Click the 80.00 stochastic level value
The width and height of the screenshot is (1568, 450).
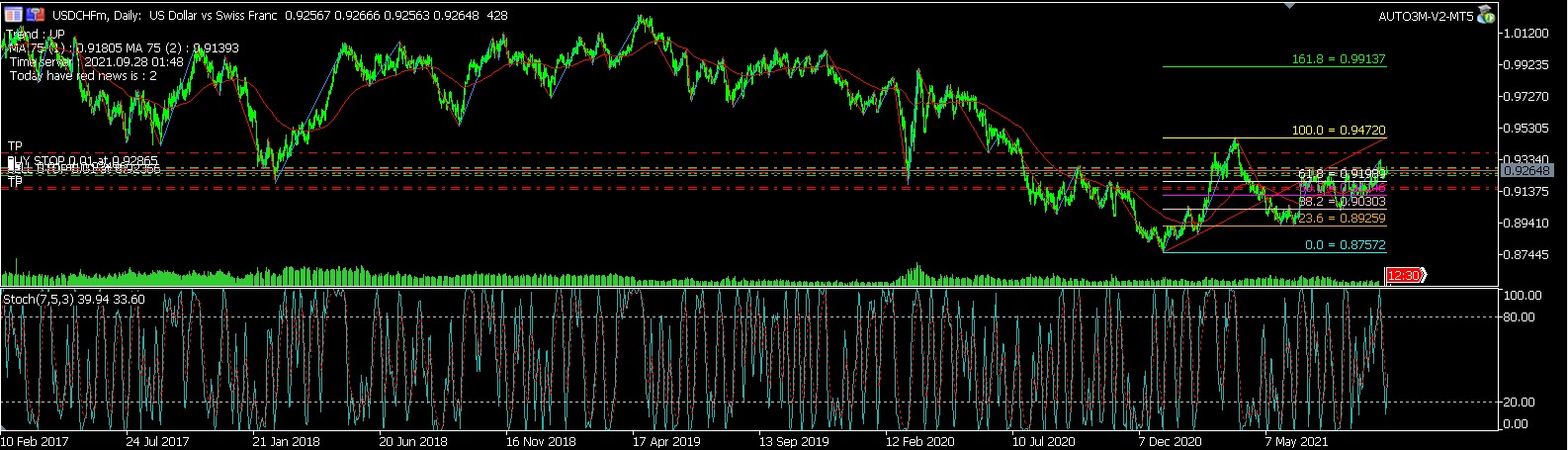[1520, 317]
